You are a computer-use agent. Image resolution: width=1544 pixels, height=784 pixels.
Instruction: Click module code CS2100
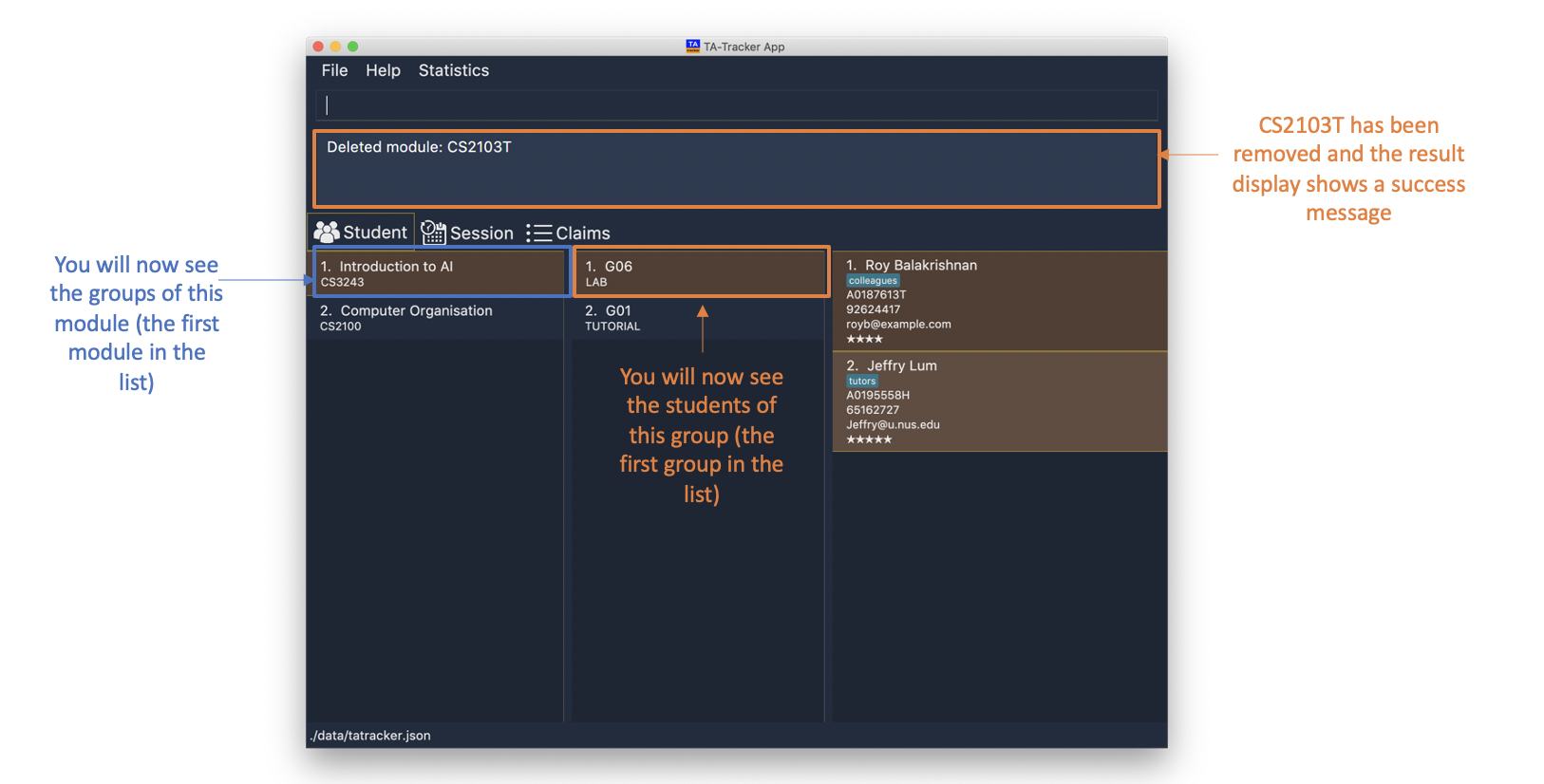[x=340, y=327]
